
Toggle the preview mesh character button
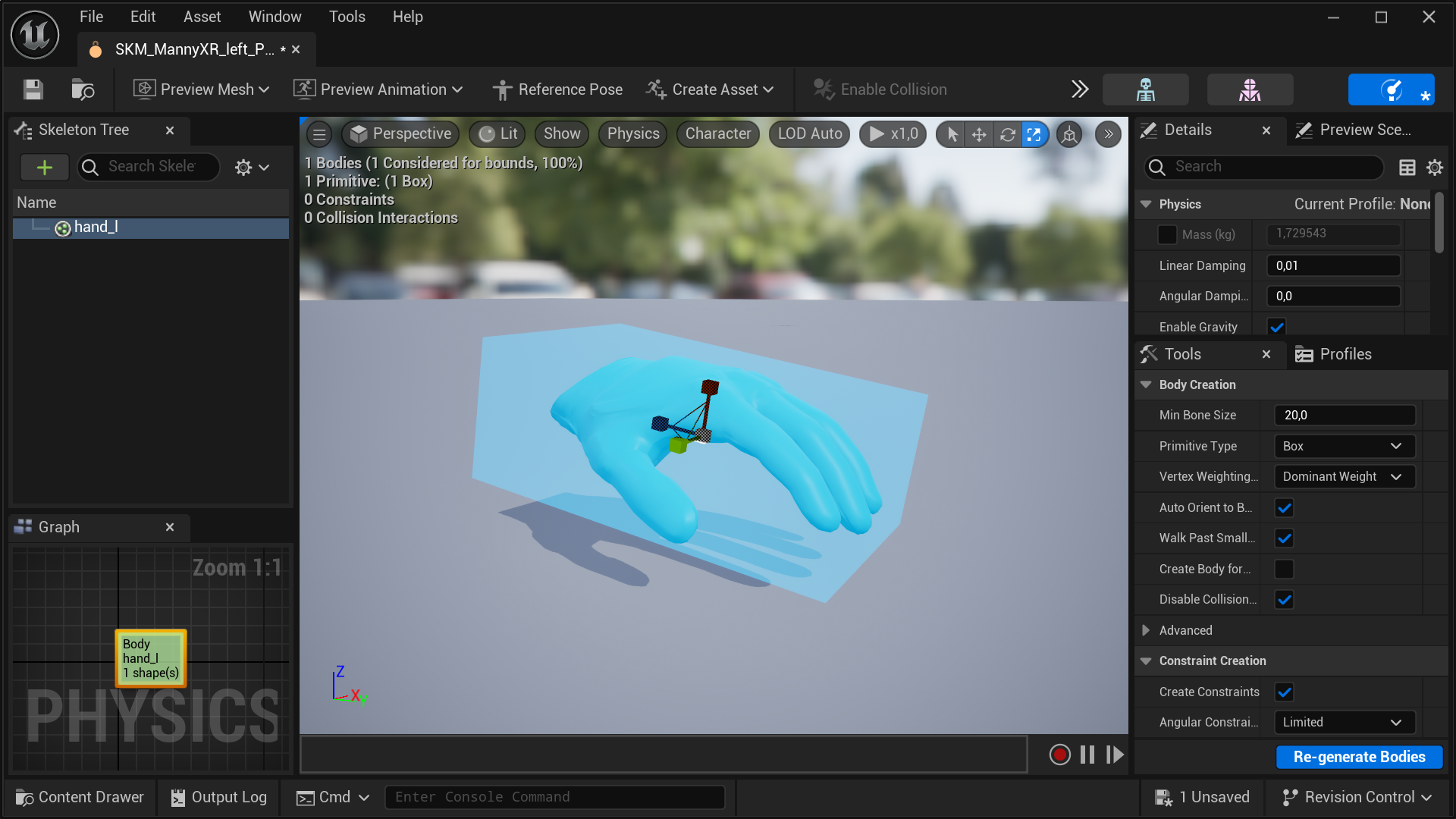(x=1249, y=89)
